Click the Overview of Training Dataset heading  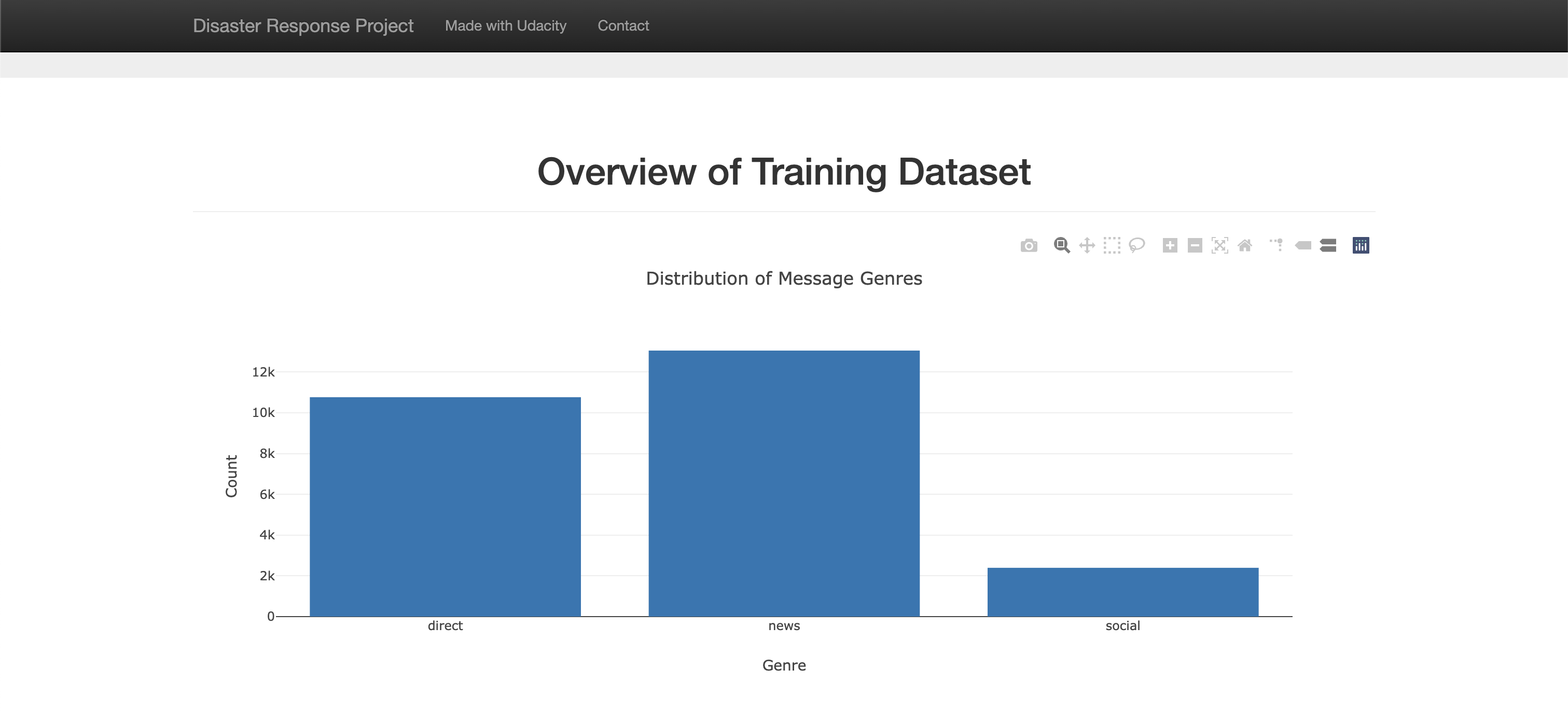coord(784,173)
